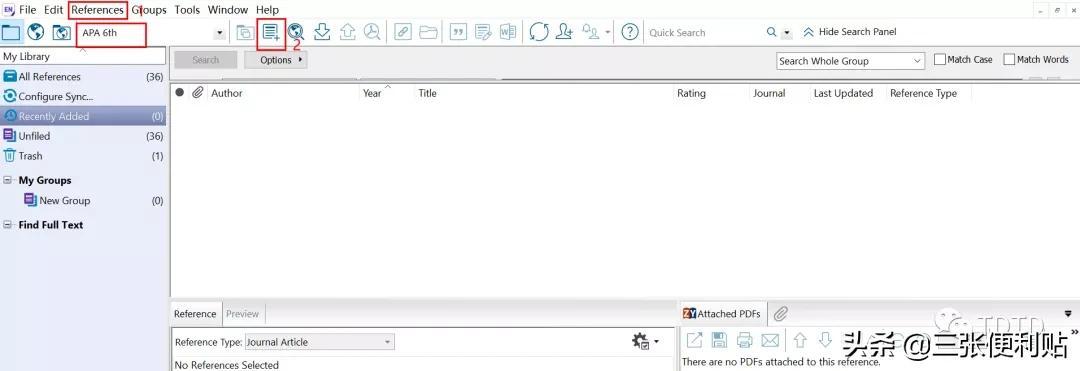The image size is (1080, 371).
Task: Create a New Reference via toolbar icon
Action: (271, 32)
